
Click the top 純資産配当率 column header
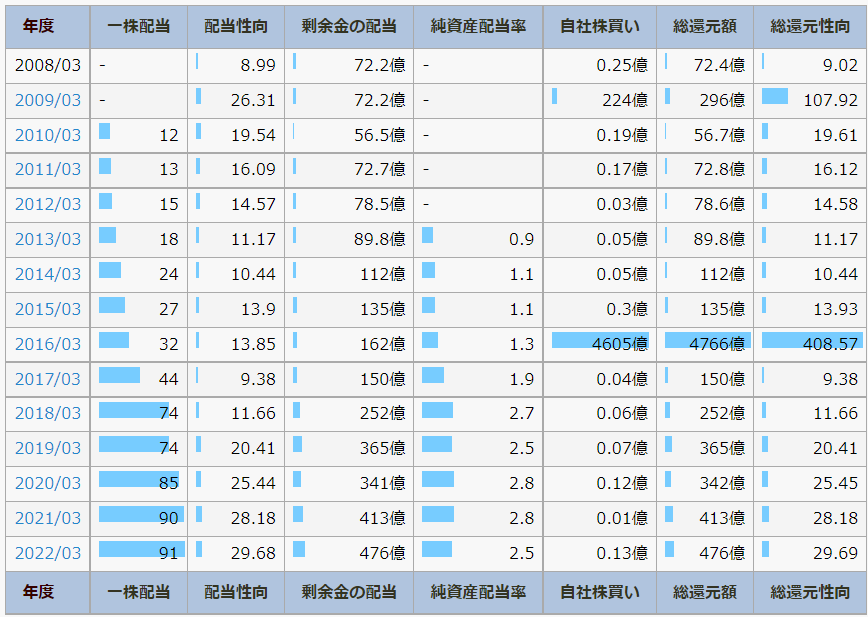pyautogui.click(x=478, y=26)
